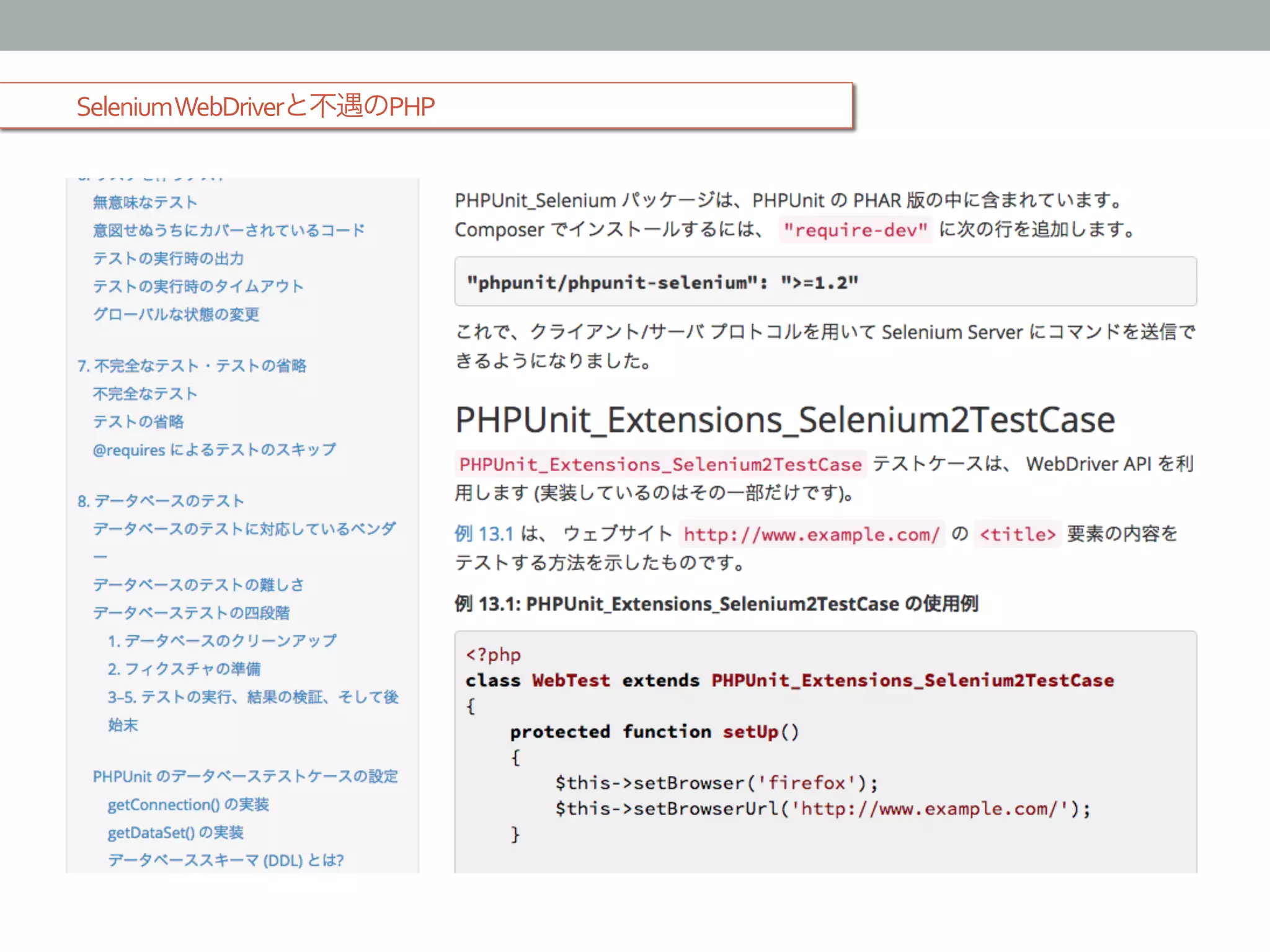The width and height of the screenshot is (1270, 952).
Task: Click the red PHPUnit_Extensions_Selenium2TestCase inline code
Action: pyautogui.click(x=660, y=464)
